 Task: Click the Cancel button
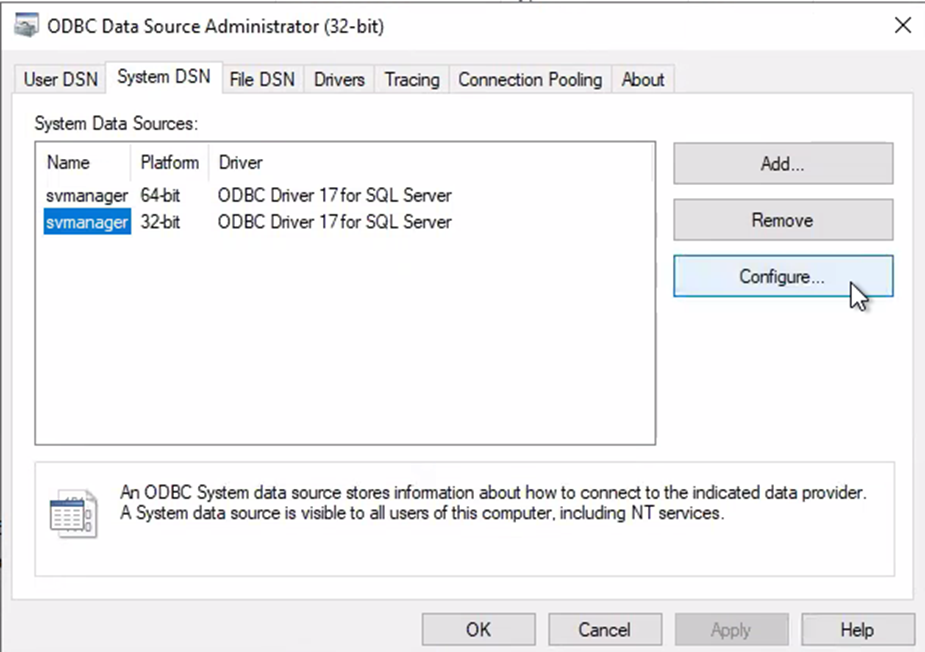(x=604, y=630)
